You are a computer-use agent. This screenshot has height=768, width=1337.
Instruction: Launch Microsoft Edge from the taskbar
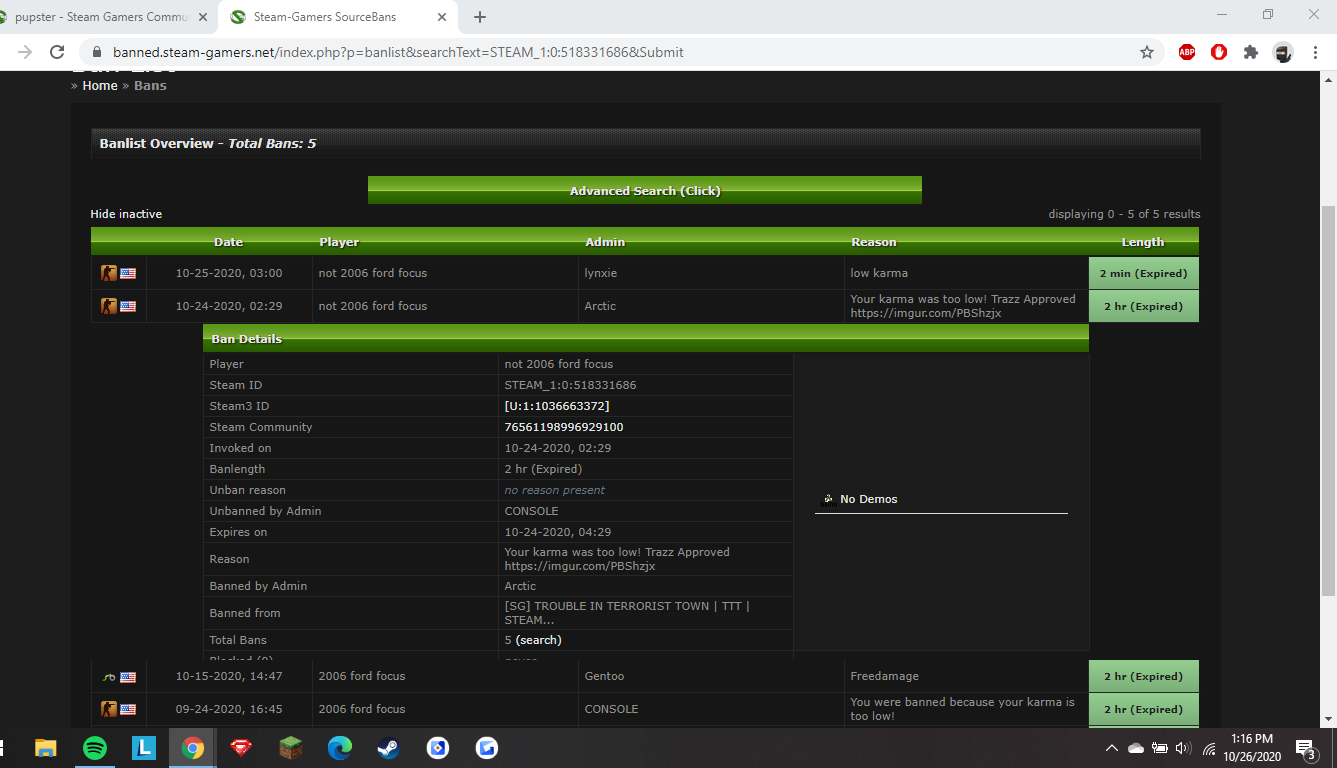[340, 748]
